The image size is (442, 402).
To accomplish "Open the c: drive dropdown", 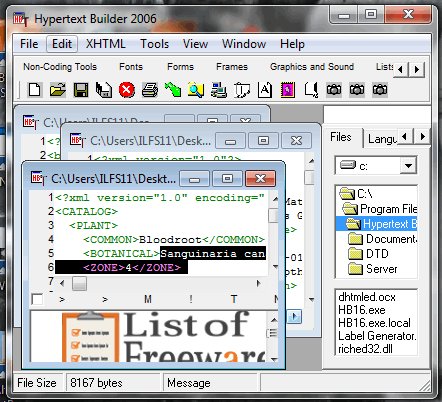I will (x=408, y=165).
